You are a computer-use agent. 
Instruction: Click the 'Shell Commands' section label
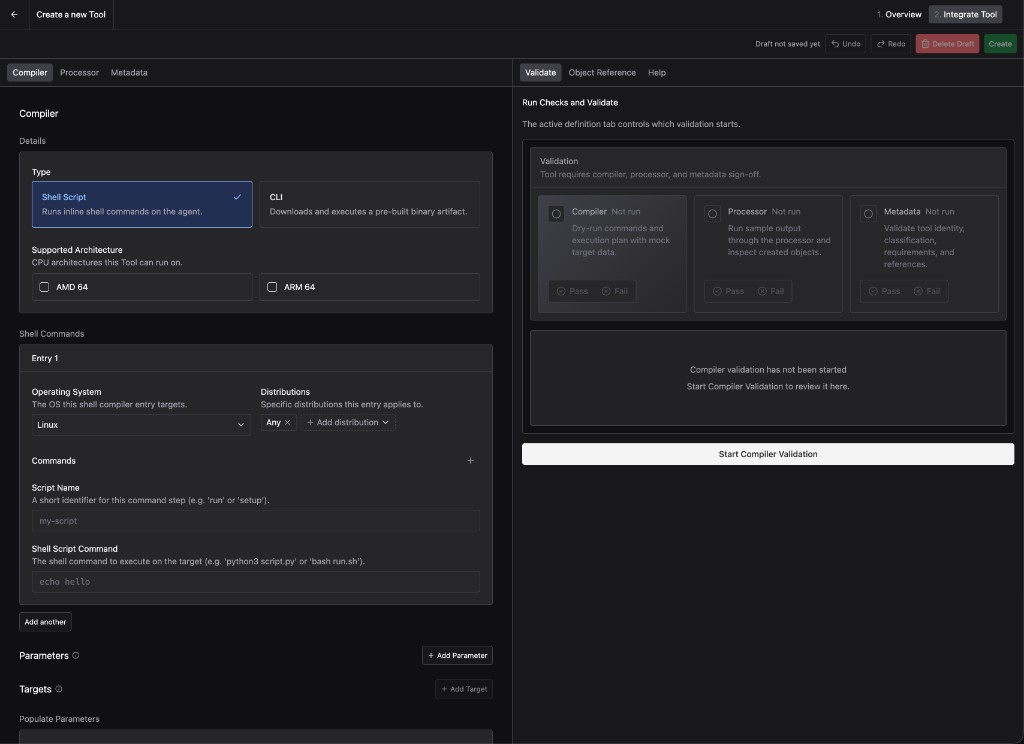click(52, 334)
